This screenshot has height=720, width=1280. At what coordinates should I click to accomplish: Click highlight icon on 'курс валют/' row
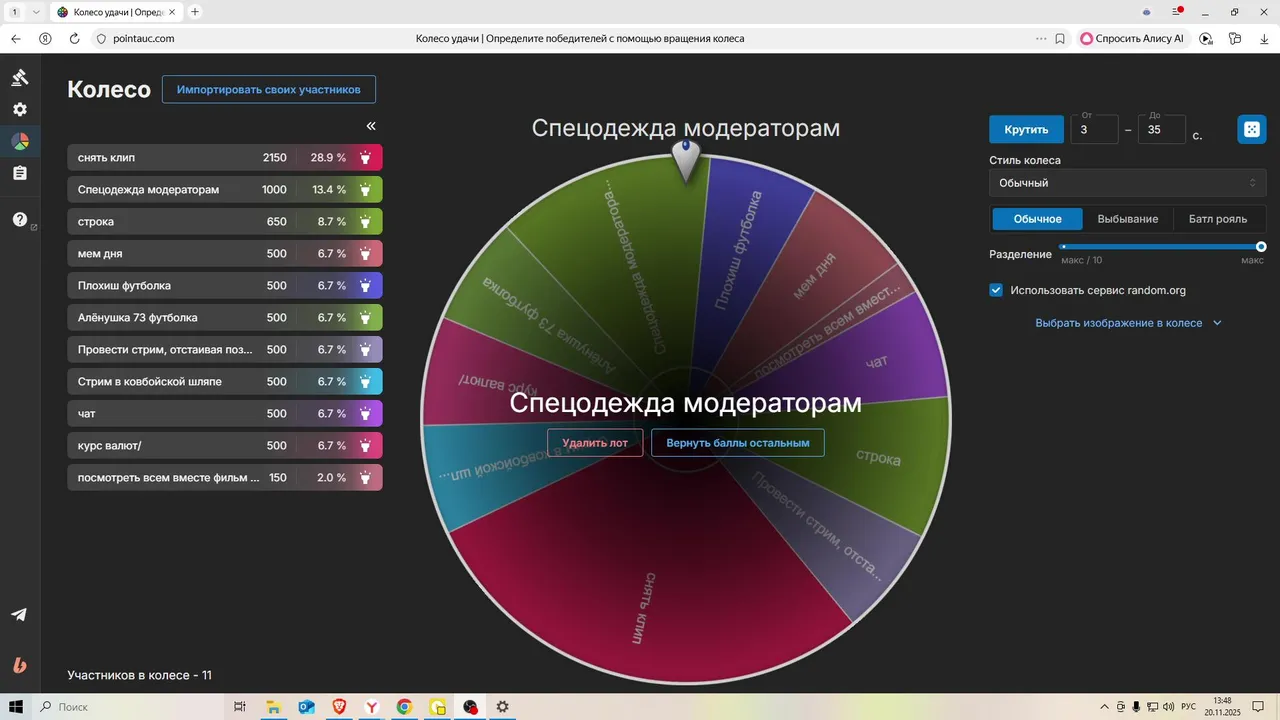coord(366,446)
